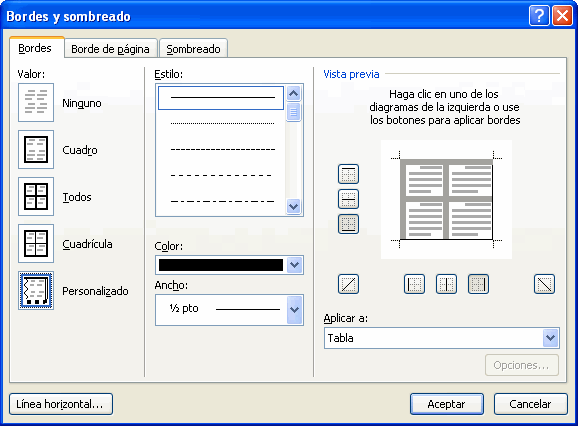Switch to the Borde de página tab
Screen dimensions: 578x426
(111, 49)
